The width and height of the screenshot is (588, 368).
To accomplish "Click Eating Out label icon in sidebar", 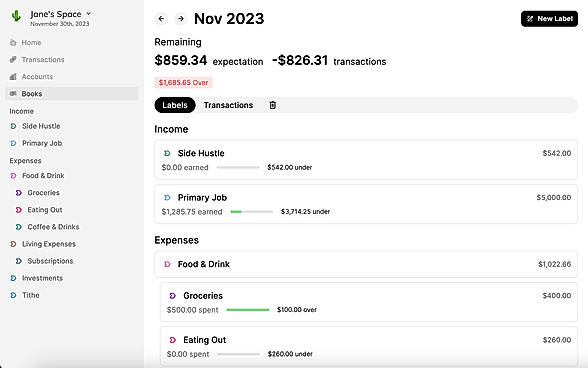I will pos(19,210).
